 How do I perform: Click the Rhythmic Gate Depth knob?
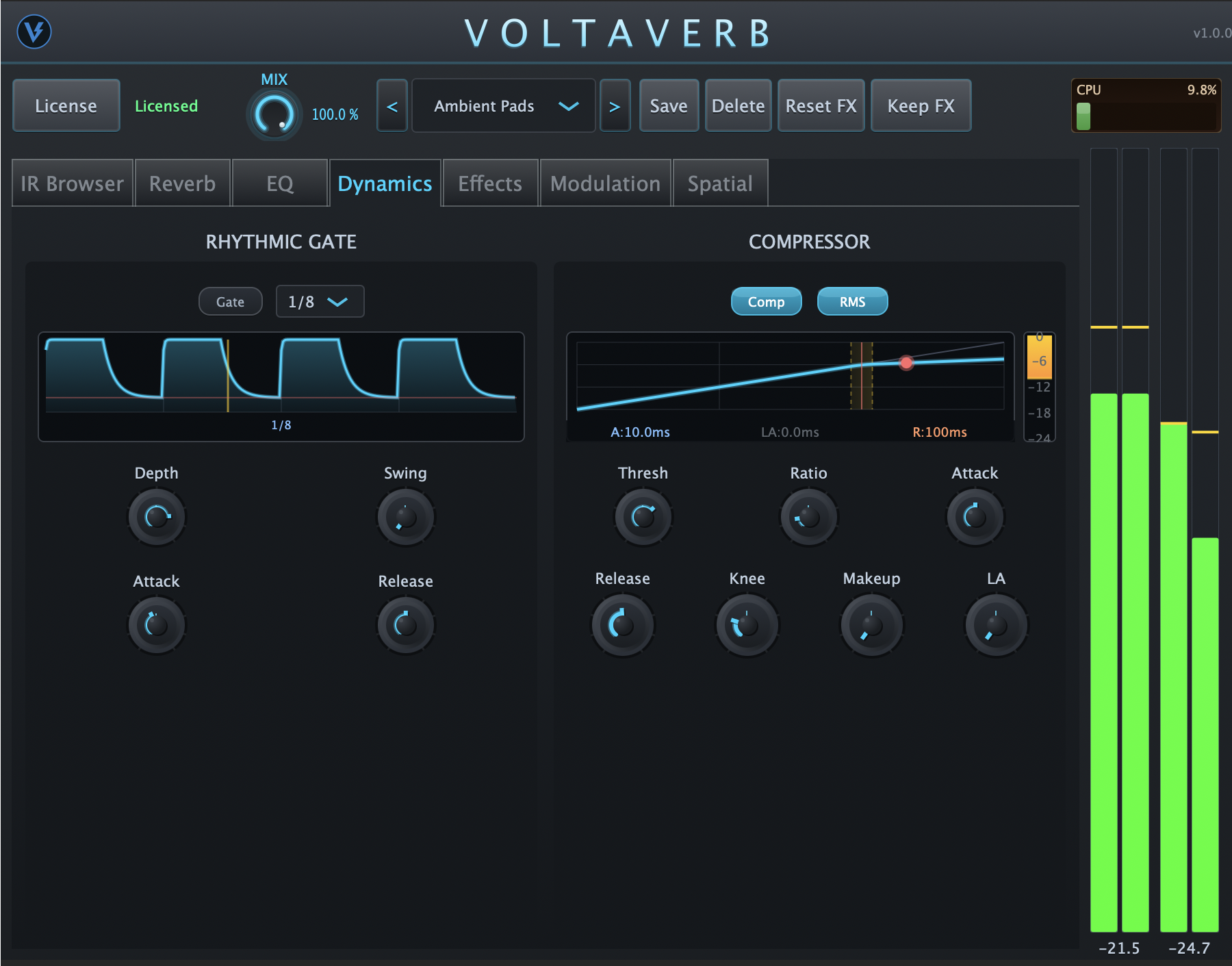point(157,517)
